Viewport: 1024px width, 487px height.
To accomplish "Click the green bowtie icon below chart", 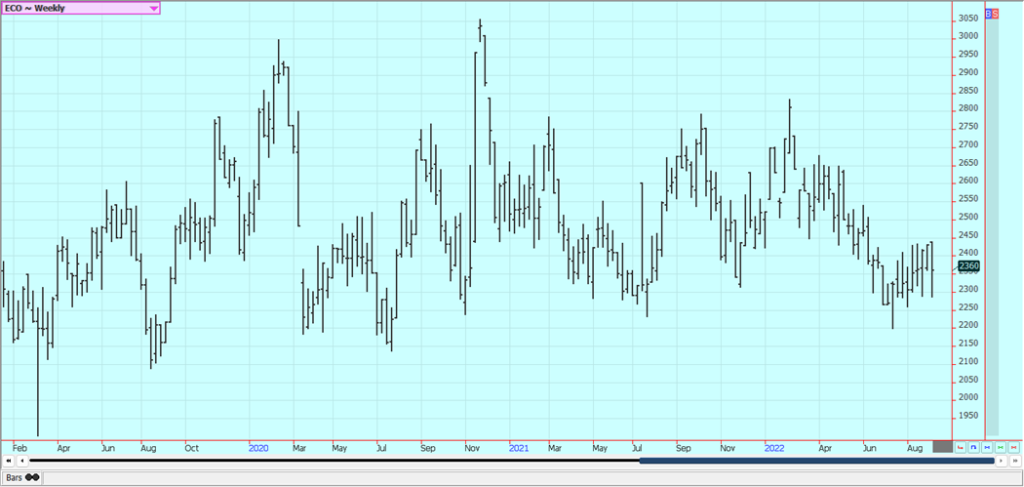I will coord(1000,447).
